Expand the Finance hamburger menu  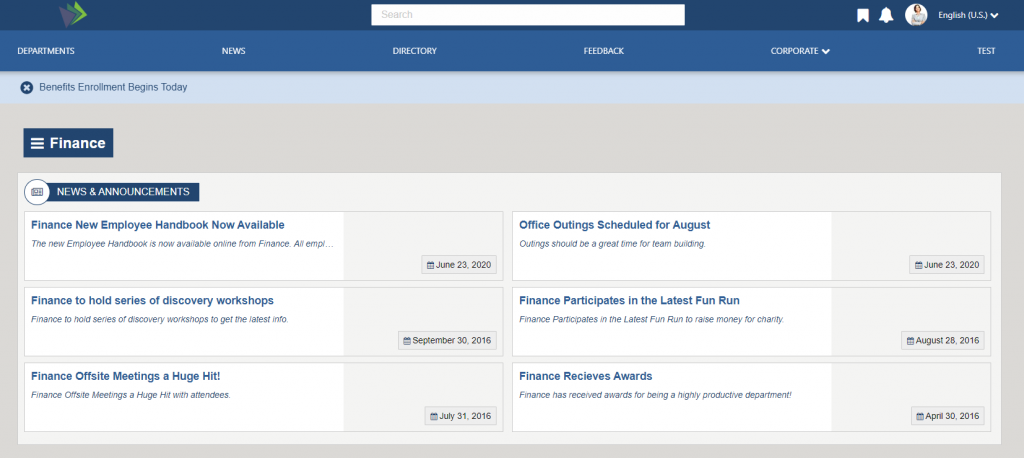pos(38,143)
